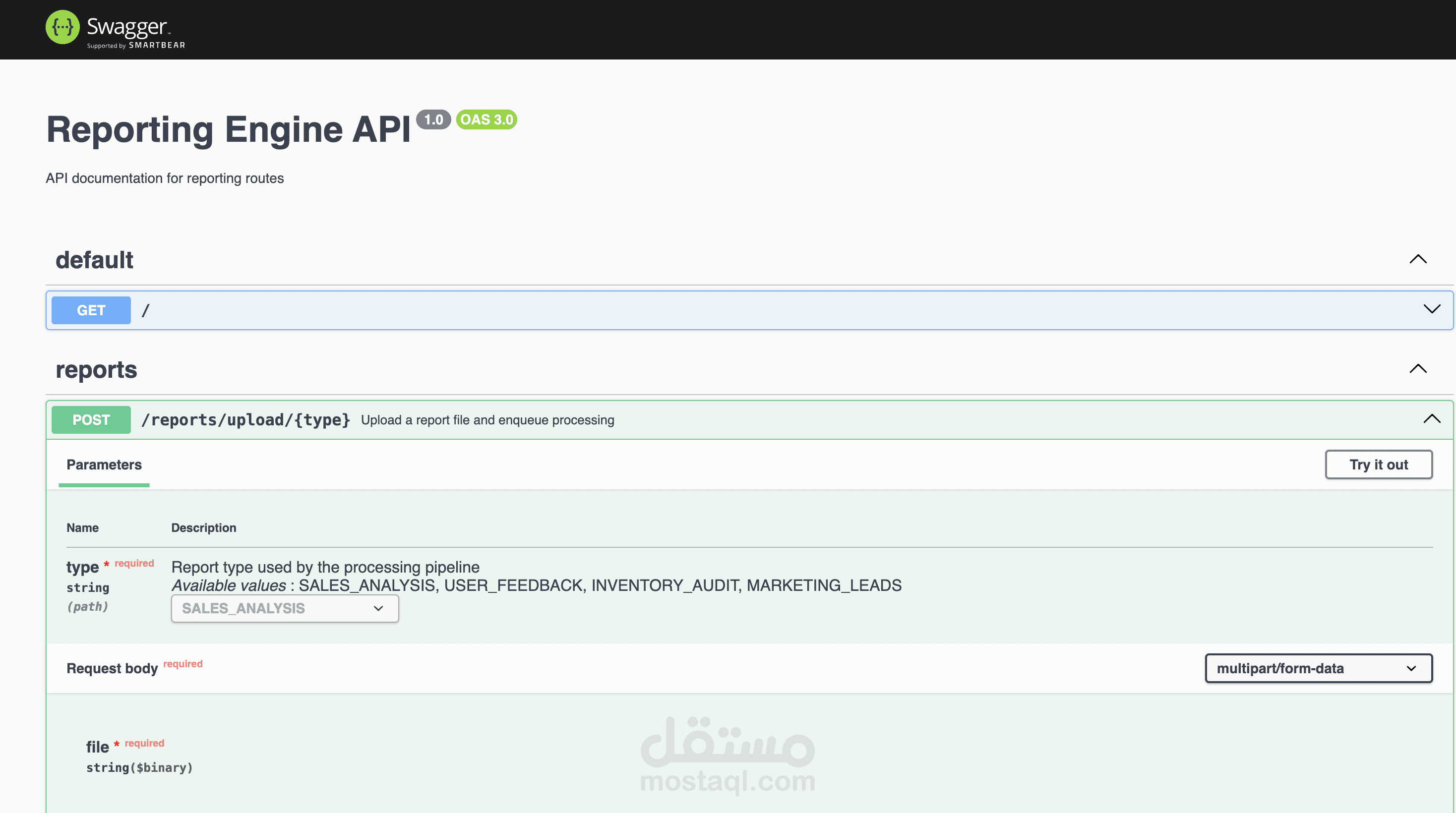Image resolution: width=1456 pixels, height=813 pixels.
Task: Click the 'type' parameter name
Action: click(82, 567)
